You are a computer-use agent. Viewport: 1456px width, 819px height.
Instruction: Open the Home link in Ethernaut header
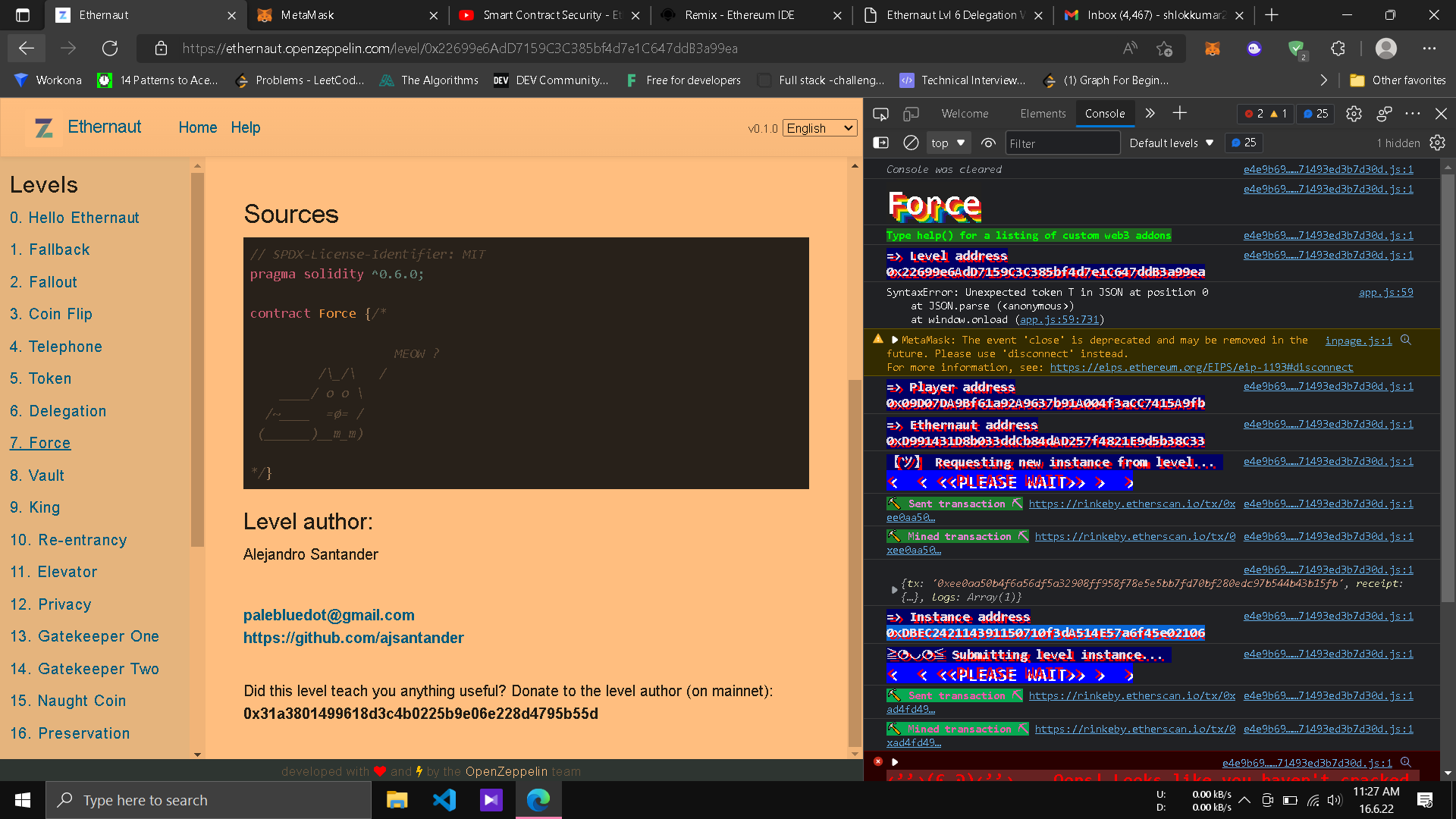point(198,127)
